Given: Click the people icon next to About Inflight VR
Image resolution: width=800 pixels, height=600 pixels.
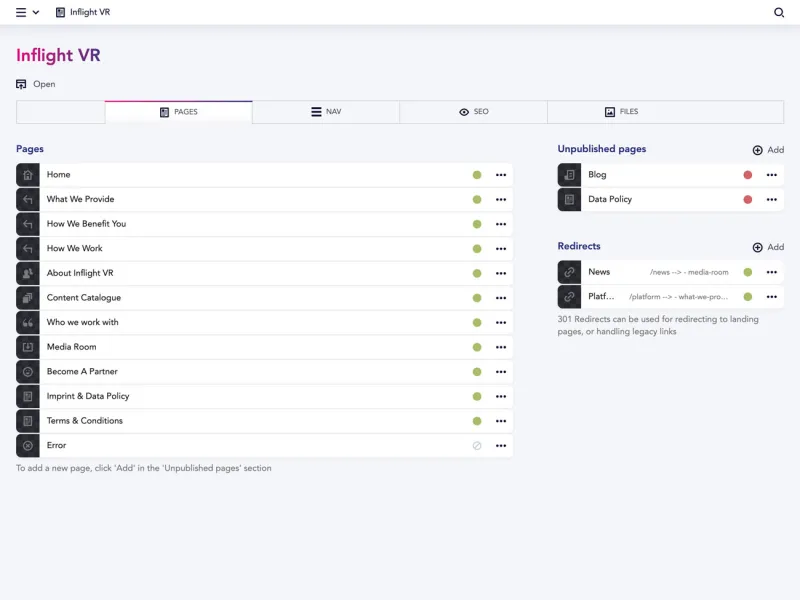Looking at the screenshot, I should coord(27,273).
